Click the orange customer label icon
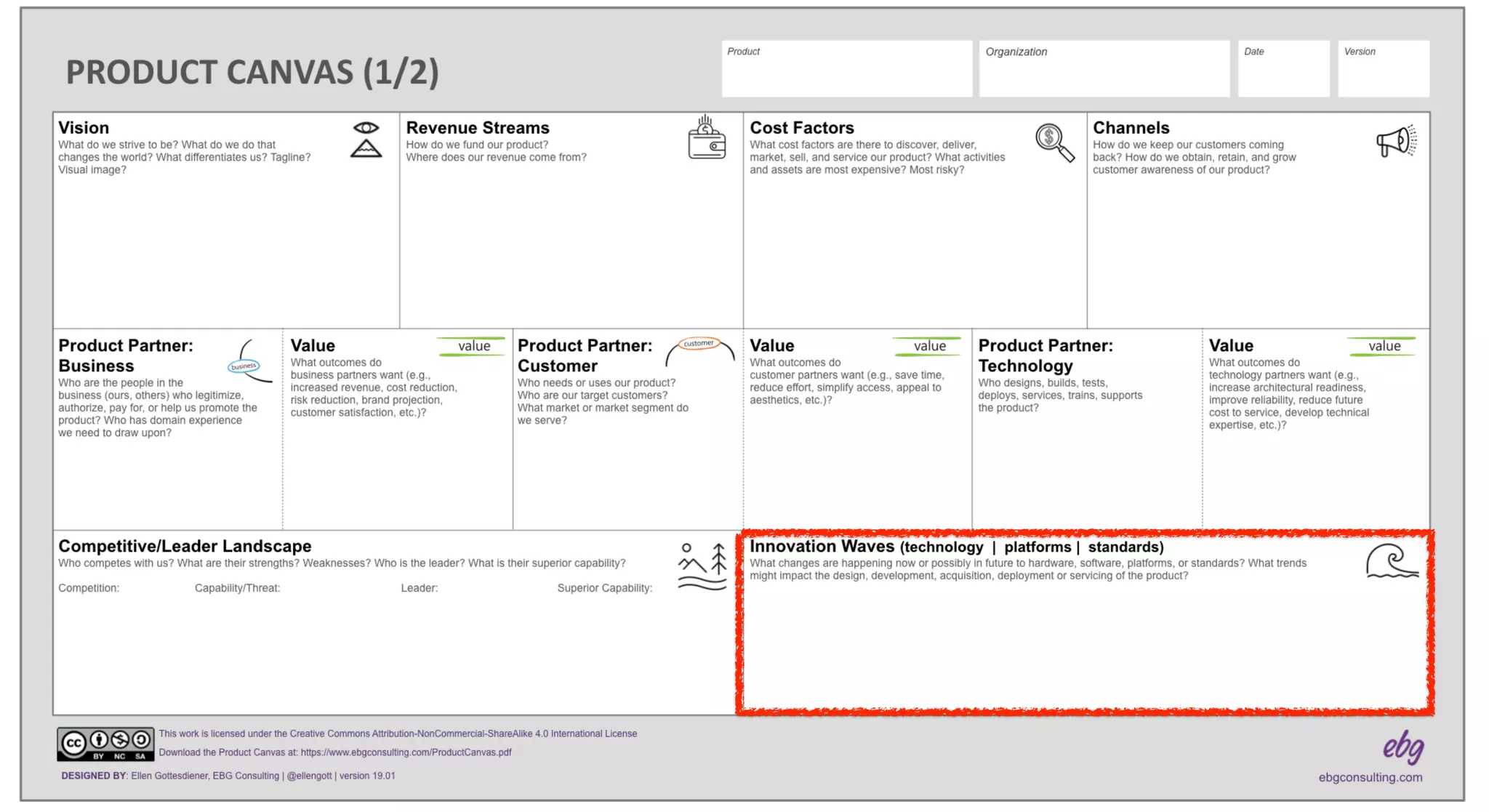The height and width of the screenshot is (812, 1489). [x=699, y=343]
